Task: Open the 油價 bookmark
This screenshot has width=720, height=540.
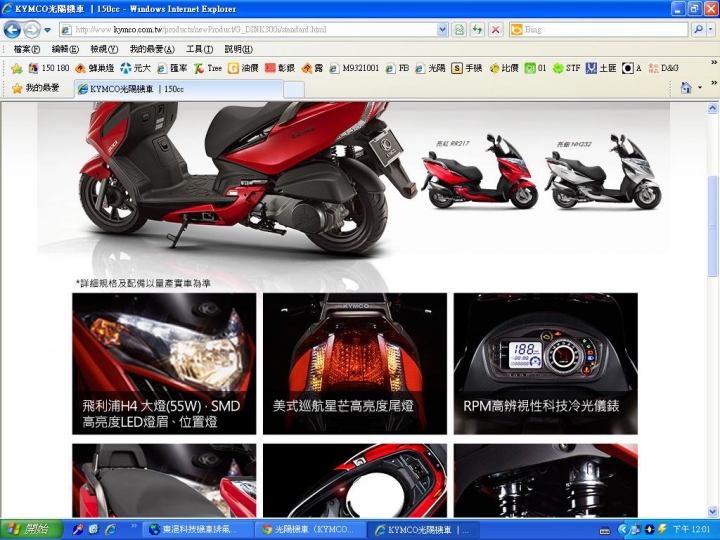Action: (243, 68)
